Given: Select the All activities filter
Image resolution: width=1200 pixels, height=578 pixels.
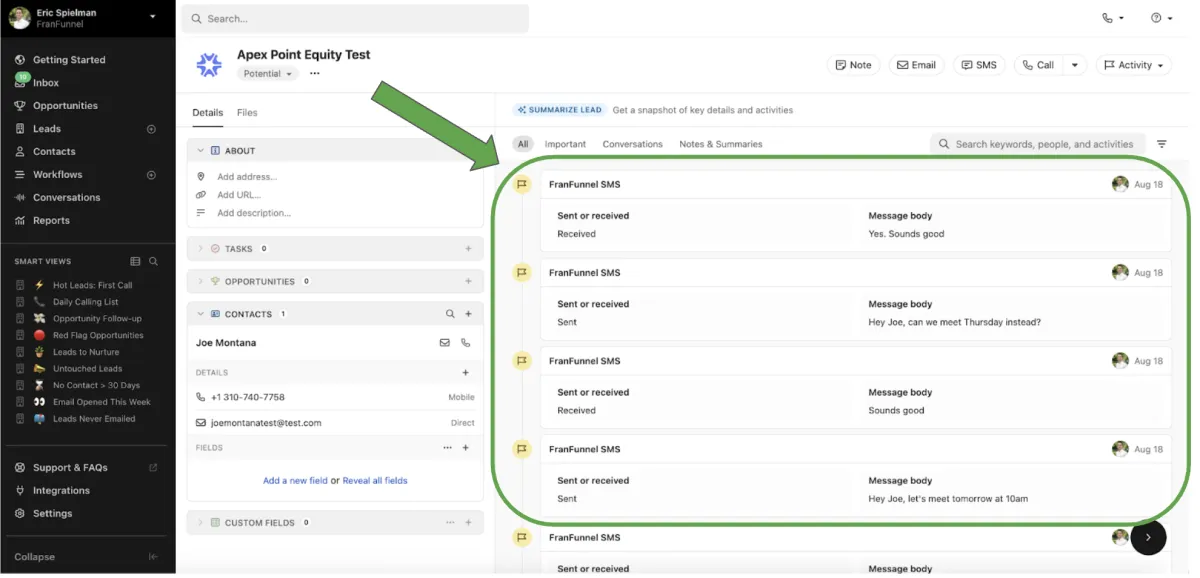Looking at the screenshot, I should point(522,143).
